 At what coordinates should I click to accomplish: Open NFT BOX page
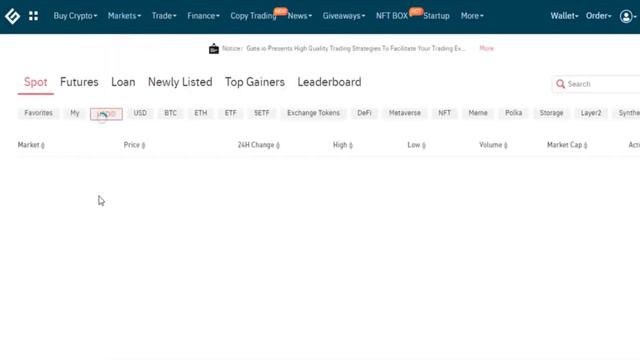(x=392, y=16)
